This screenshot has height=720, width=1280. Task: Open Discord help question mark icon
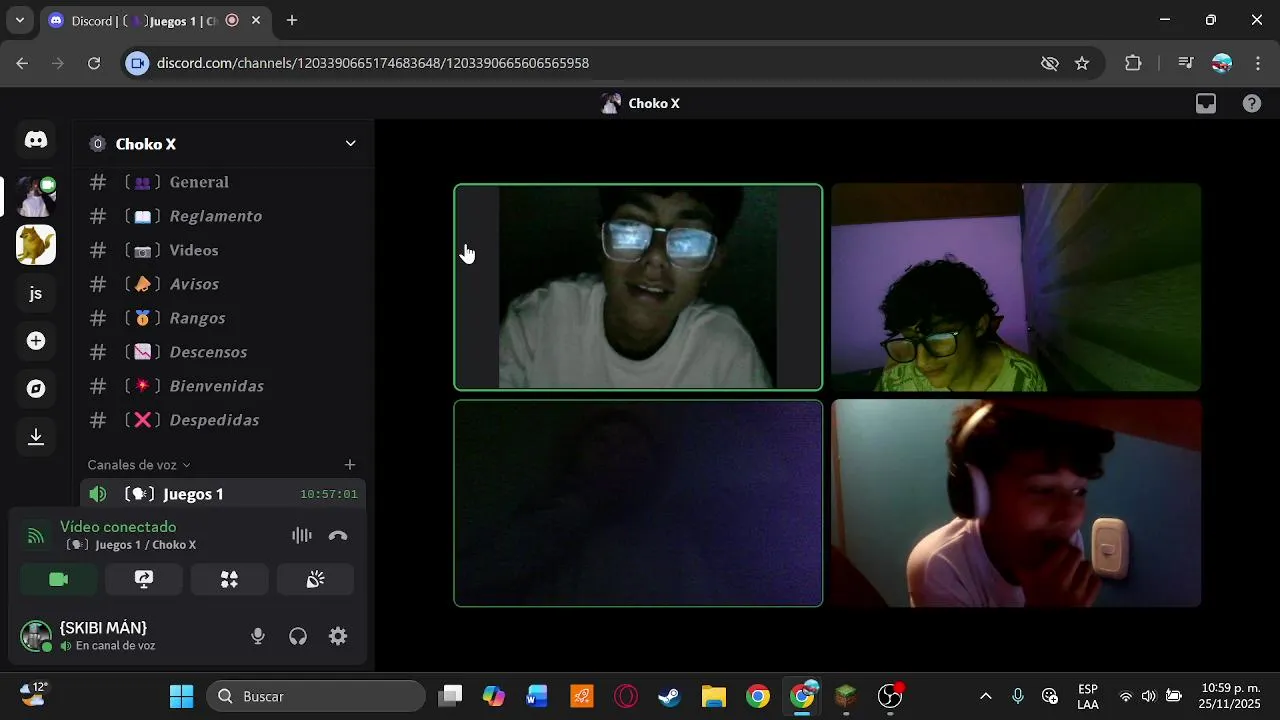click(x=1252, y=103)
